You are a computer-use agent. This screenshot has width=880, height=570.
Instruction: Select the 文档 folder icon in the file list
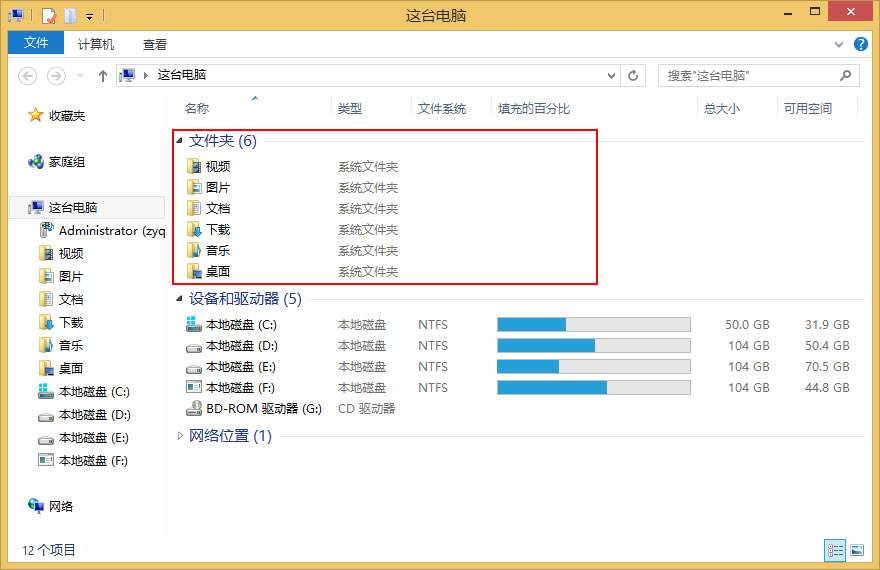click(x=194, y=208)
